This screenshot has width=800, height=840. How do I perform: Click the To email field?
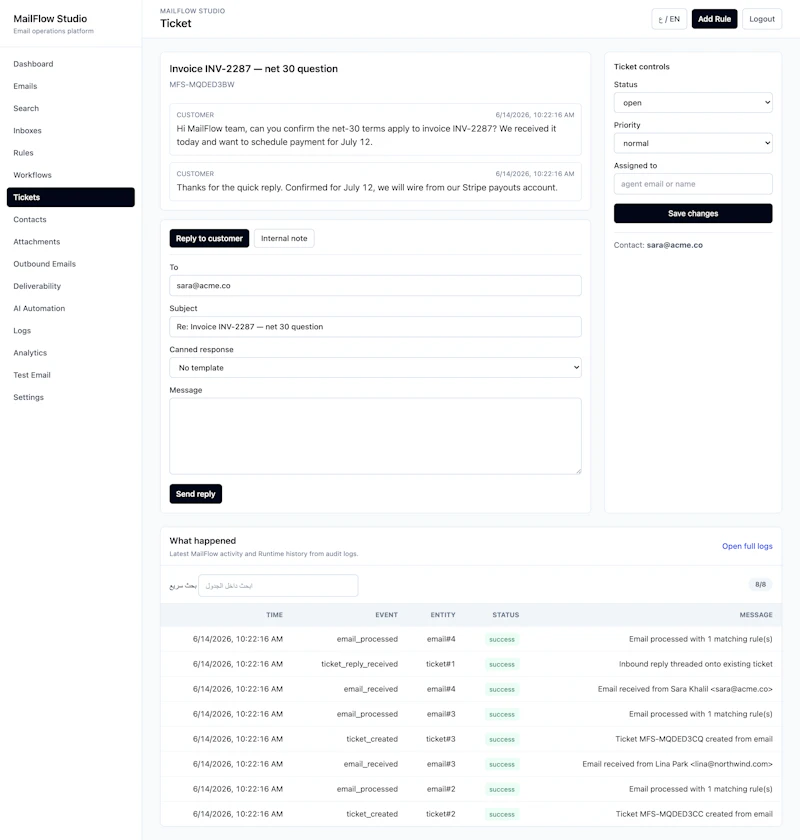tap(375, 286)
